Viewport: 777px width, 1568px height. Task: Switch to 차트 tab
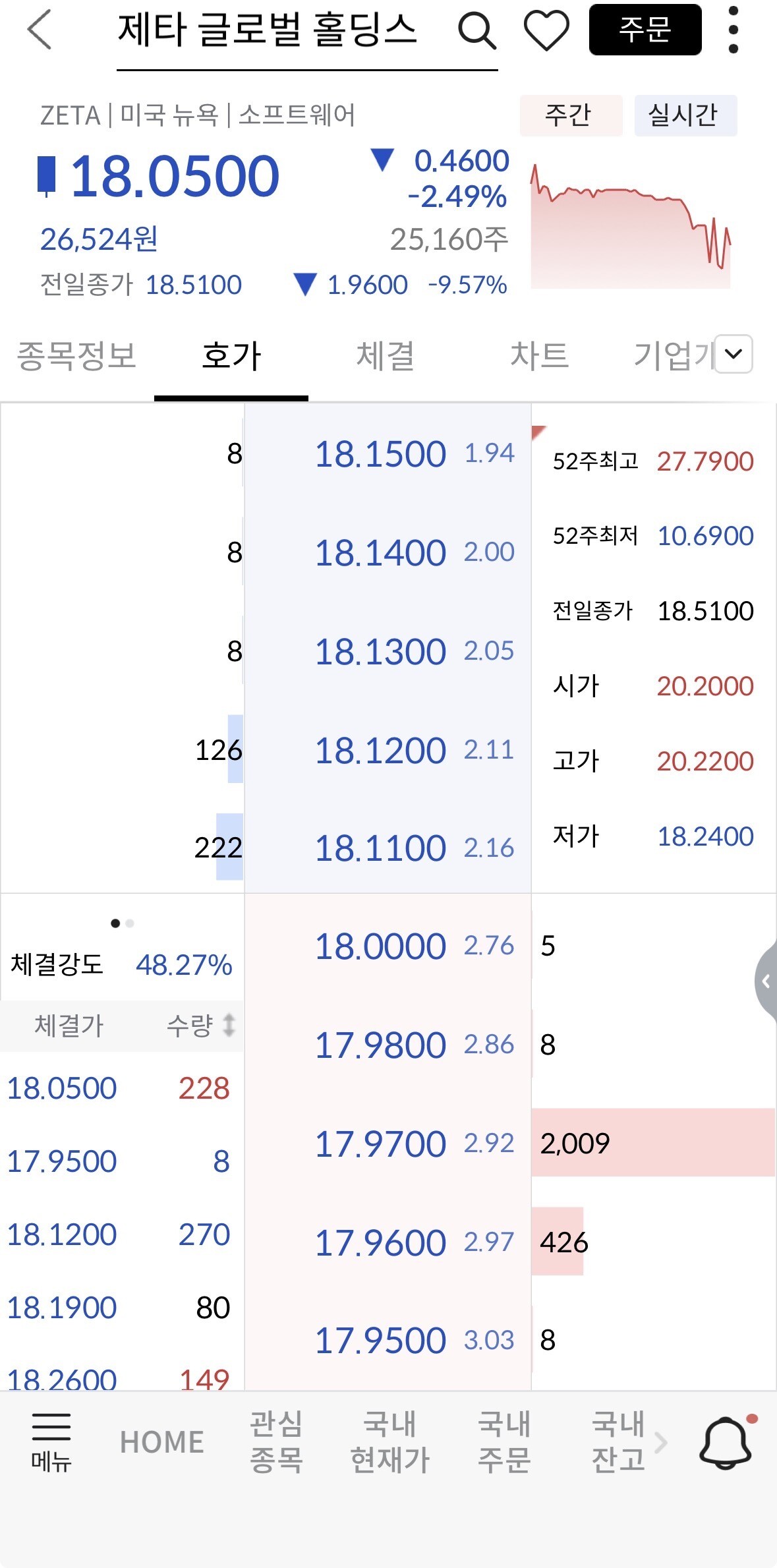(539, 356)
